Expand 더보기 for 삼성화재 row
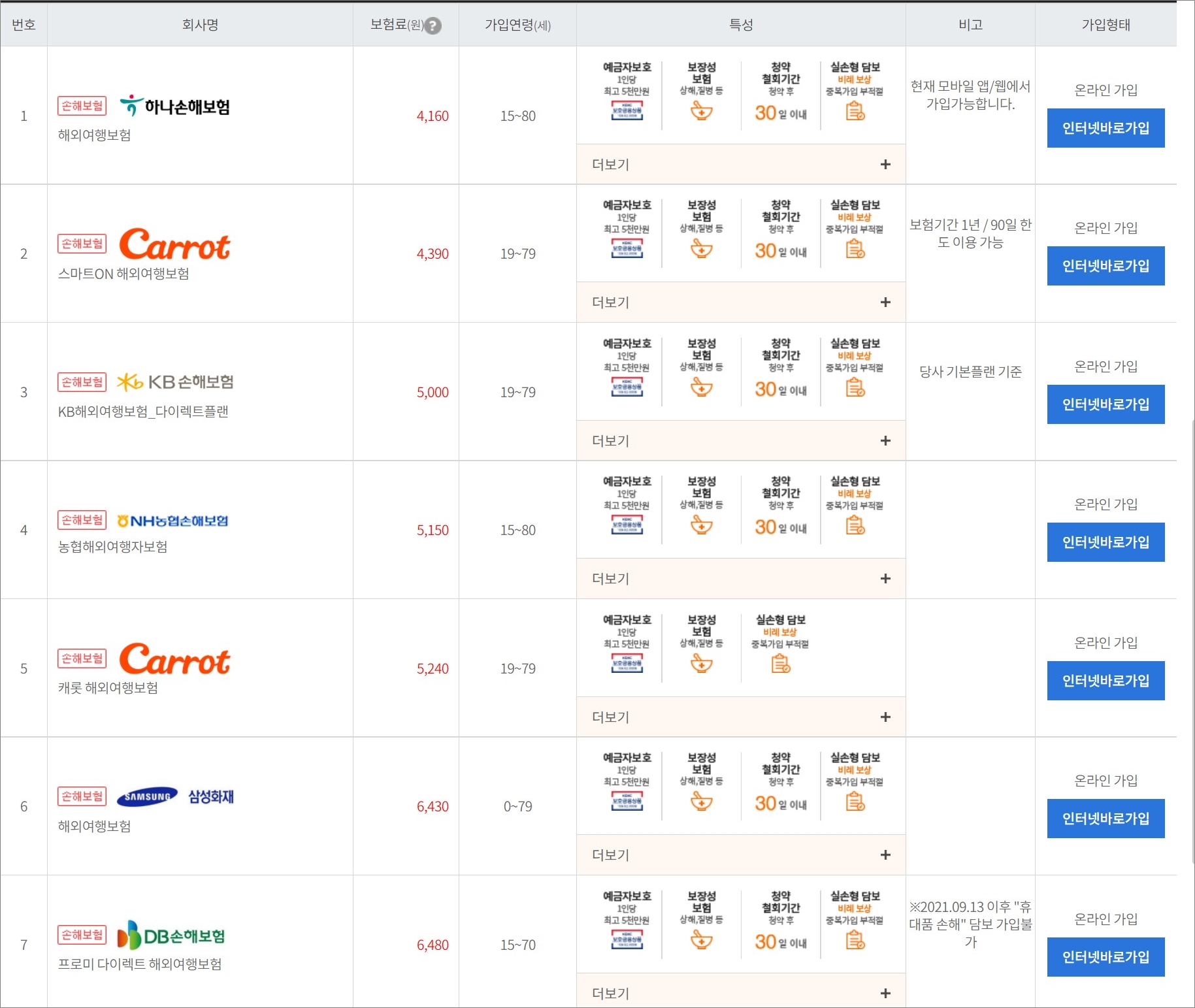Image resolution: width=1195 pixels, height=1008 pixels. pos(741,854)
